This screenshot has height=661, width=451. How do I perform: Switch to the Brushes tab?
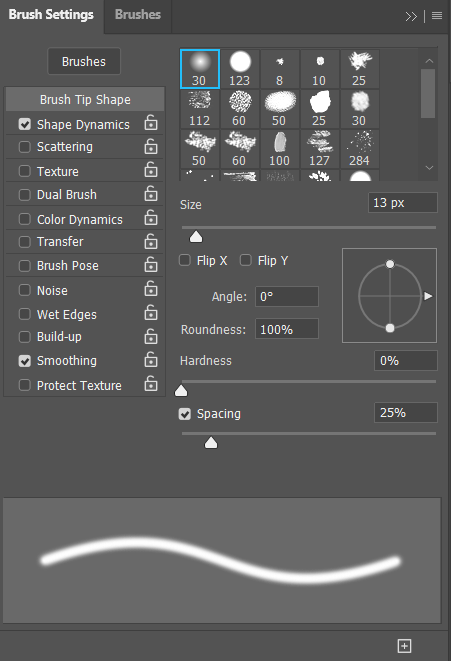(138, 15)
